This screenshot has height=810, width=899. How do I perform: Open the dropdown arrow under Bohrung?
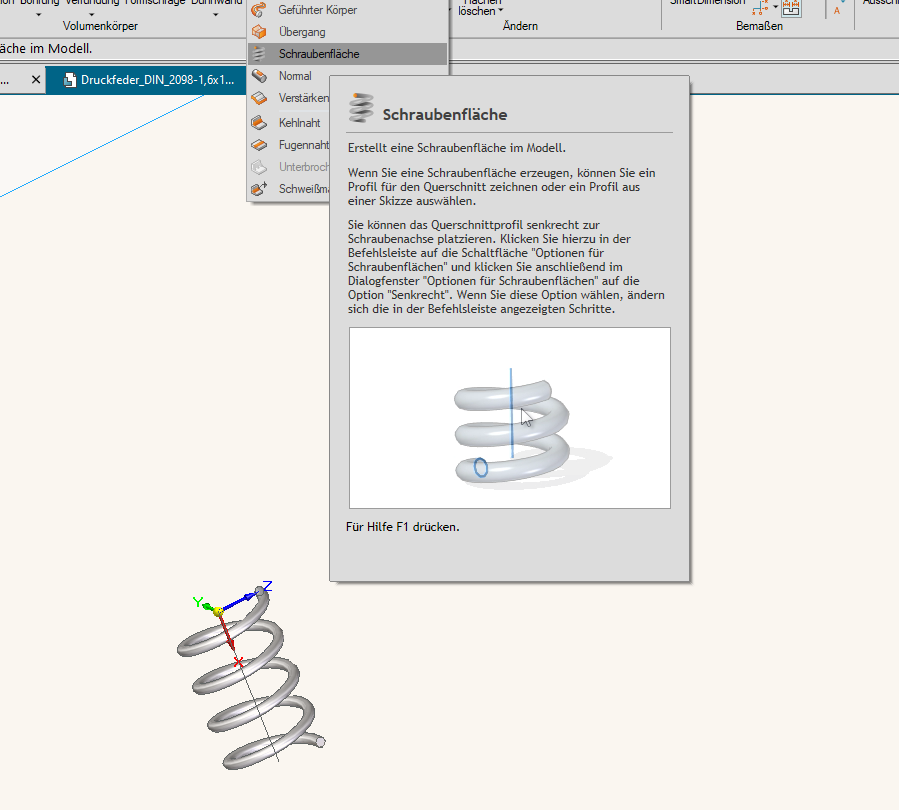(39, 15)
